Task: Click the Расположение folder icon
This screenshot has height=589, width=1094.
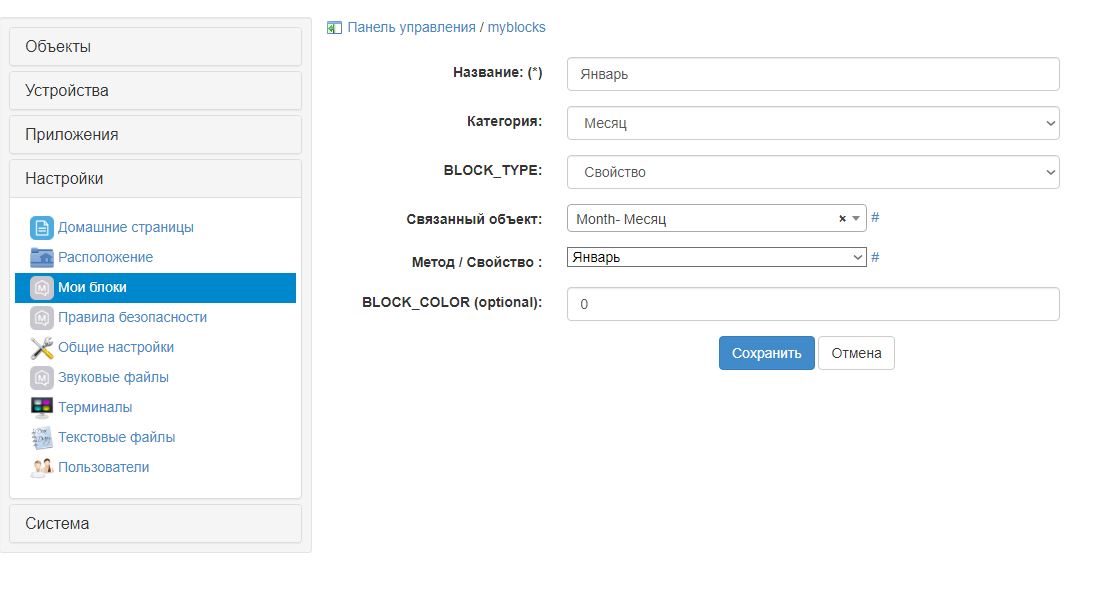Action: pos(42,258)
